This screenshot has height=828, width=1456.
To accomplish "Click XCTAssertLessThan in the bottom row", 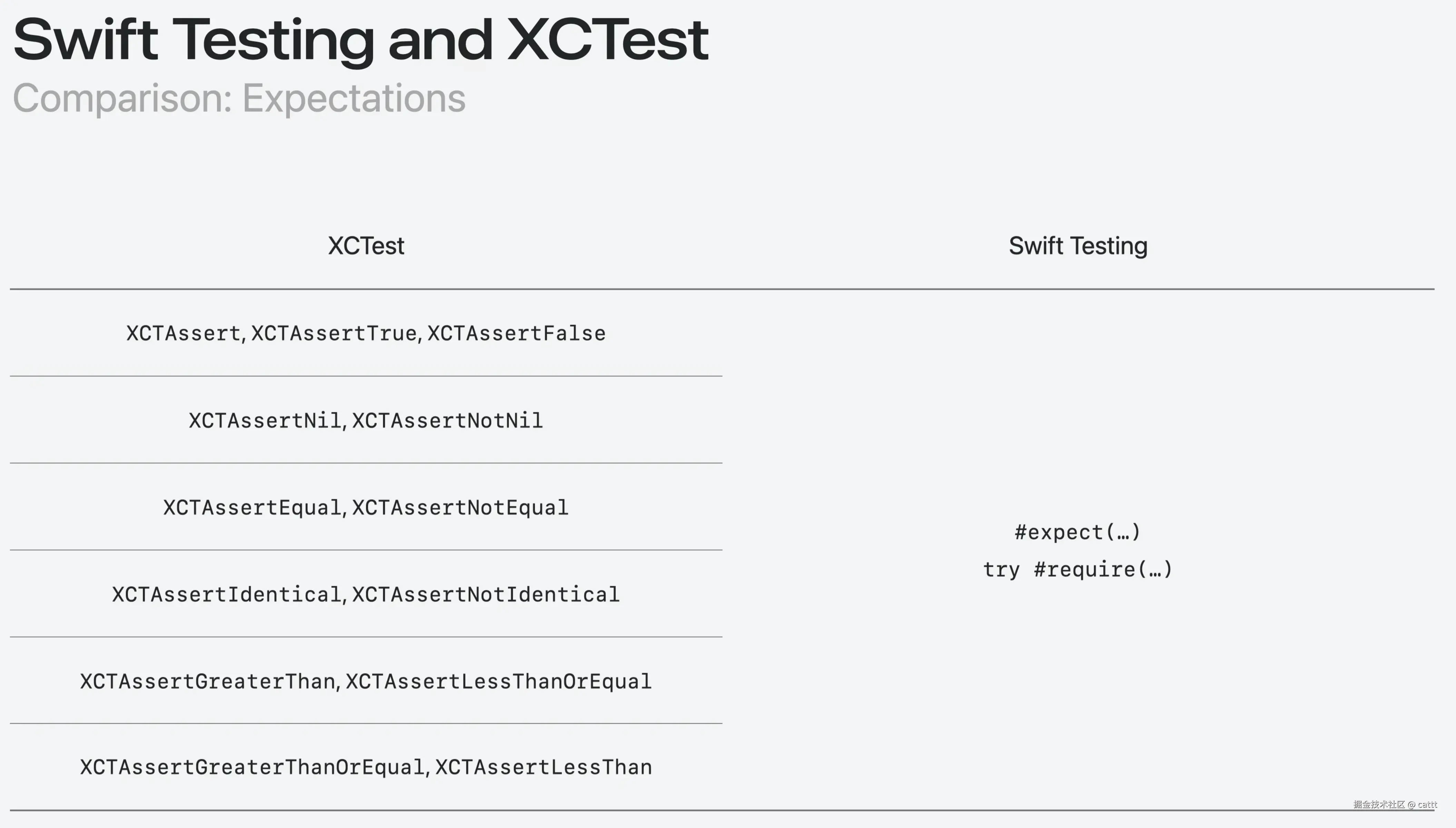I will [543, 768].
